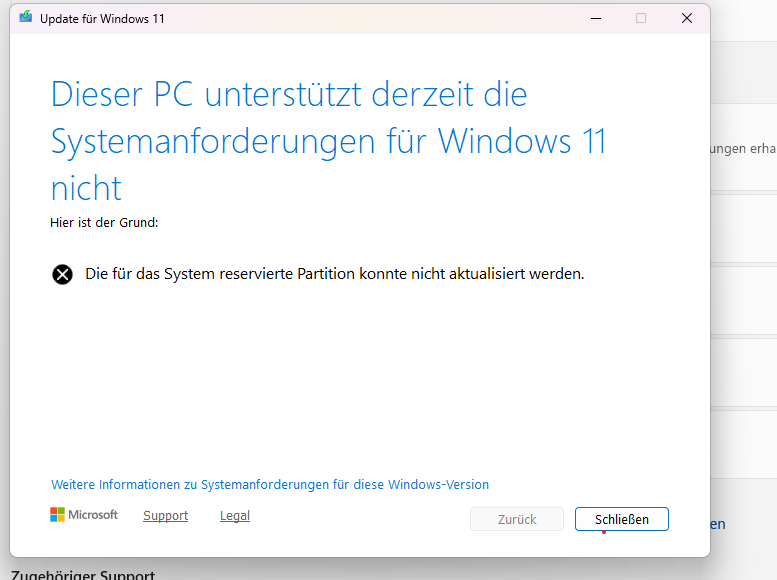Viewport: 777px width, 580px height.
Task: Click the Update für Windows 11 title icon
Action: (26, 18)
